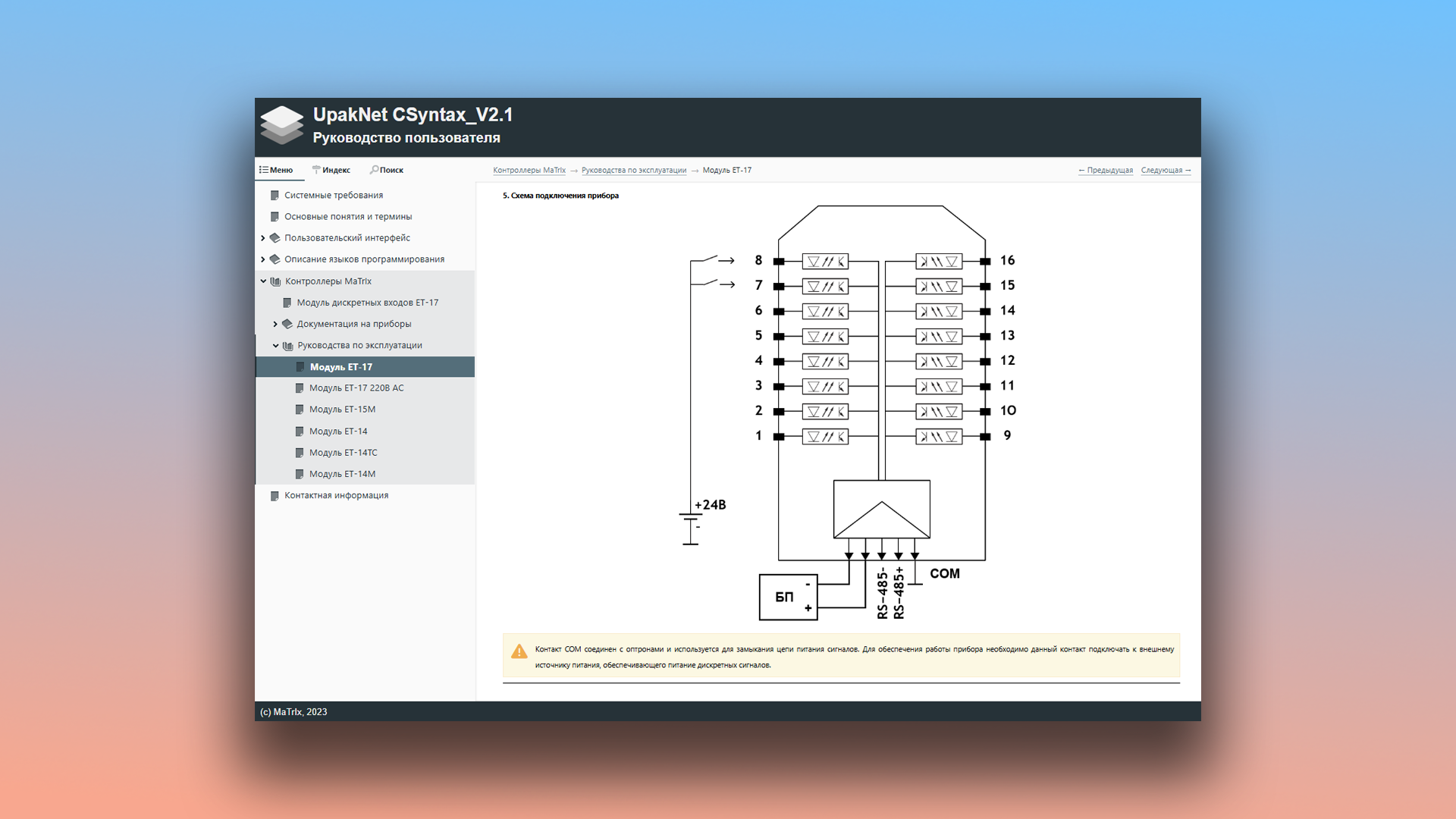Collapse the Контроллеры MaTrIx node
The width and height of the screenshot is (1456, 819).
coord(263,281)
